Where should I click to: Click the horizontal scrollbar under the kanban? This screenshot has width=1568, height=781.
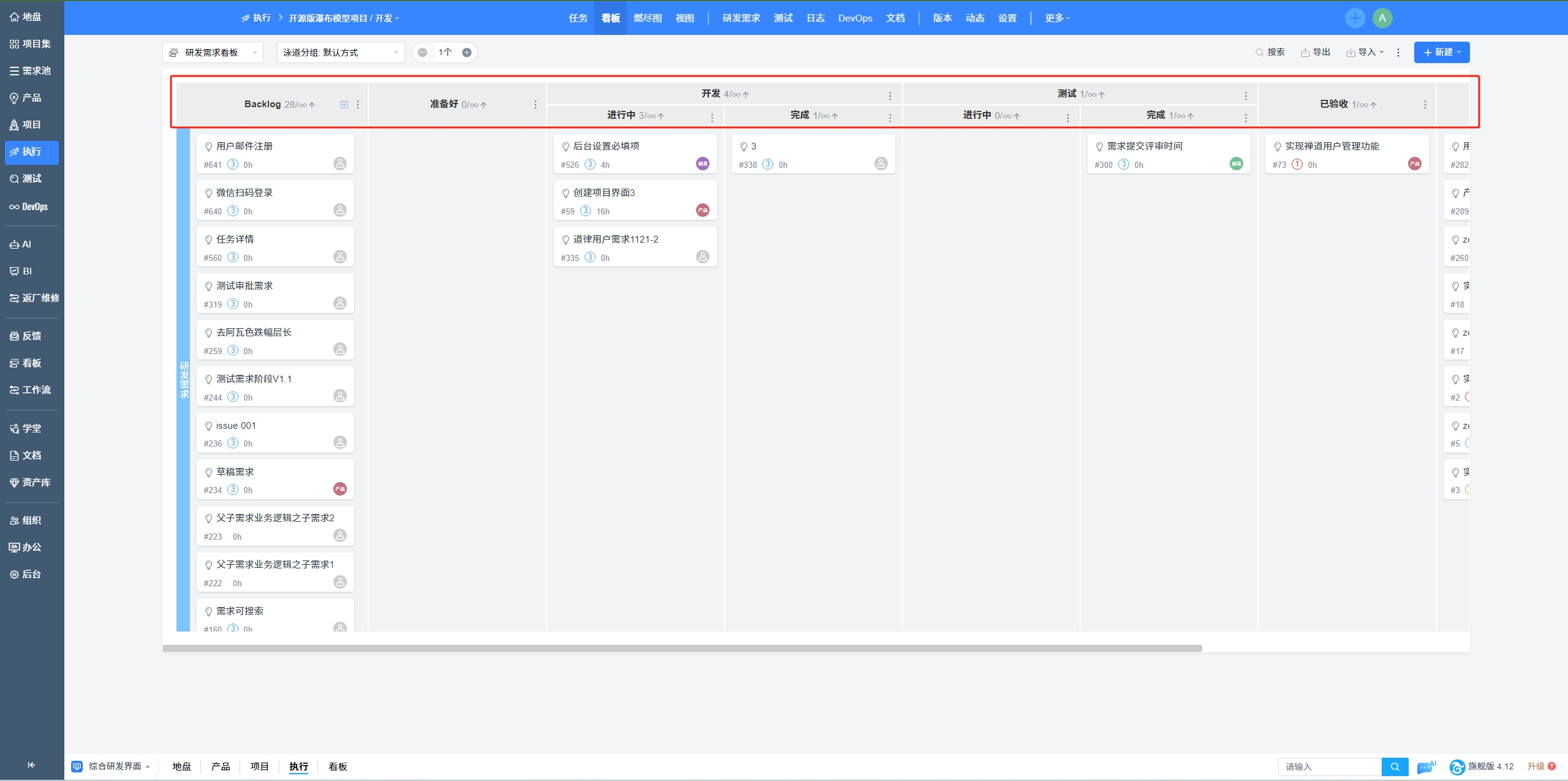click(x=681, y=648)
